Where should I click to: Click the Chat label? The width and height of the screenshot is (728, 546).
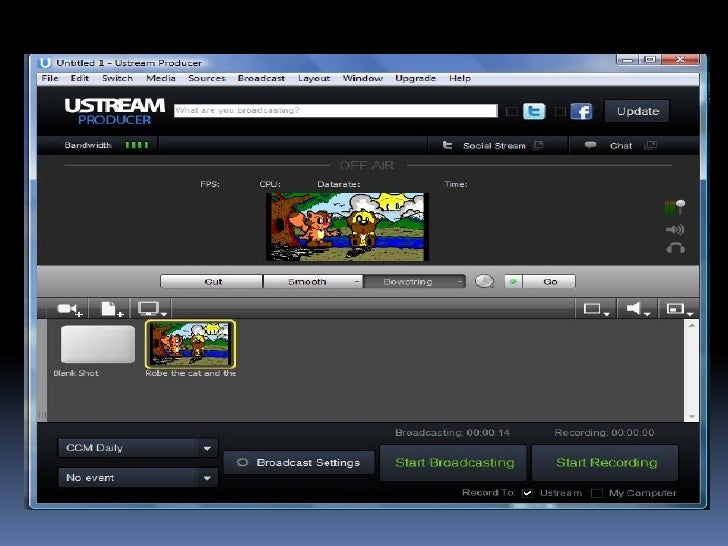[621, 146]
